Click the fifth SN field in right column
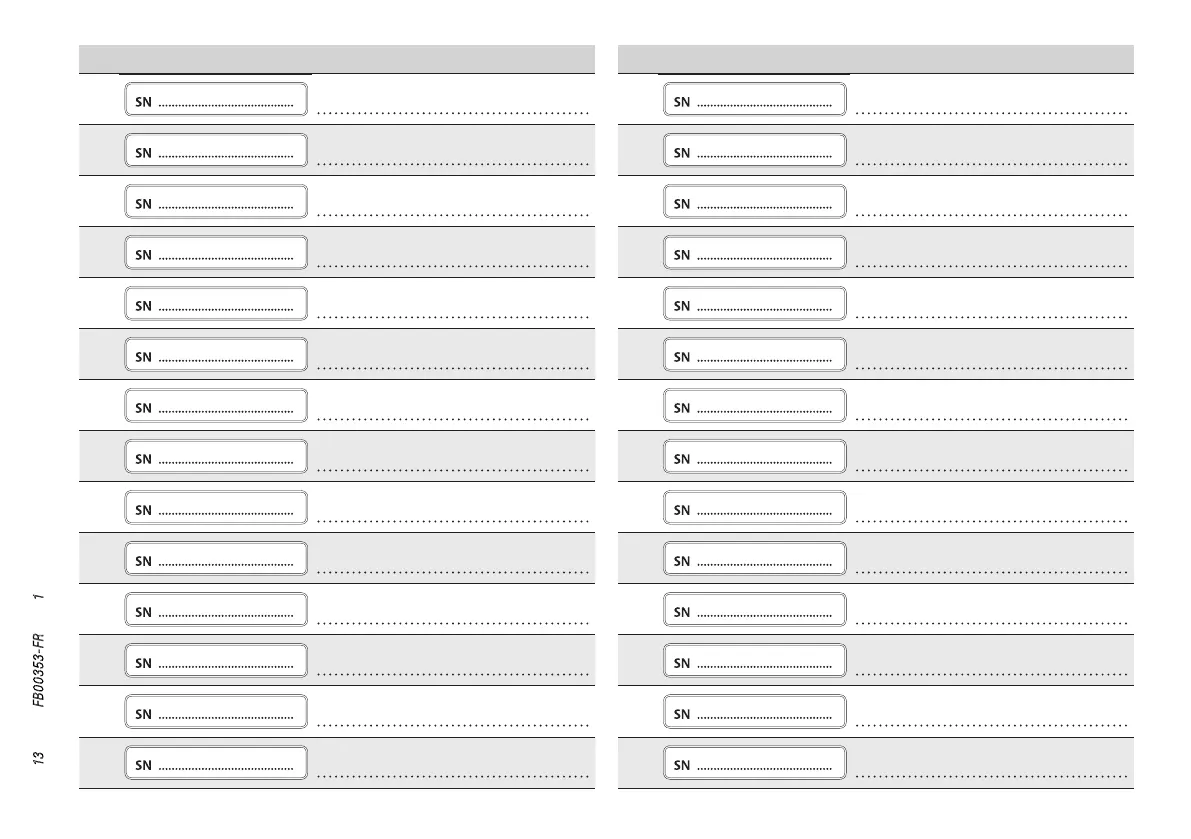 click(754, 304)
